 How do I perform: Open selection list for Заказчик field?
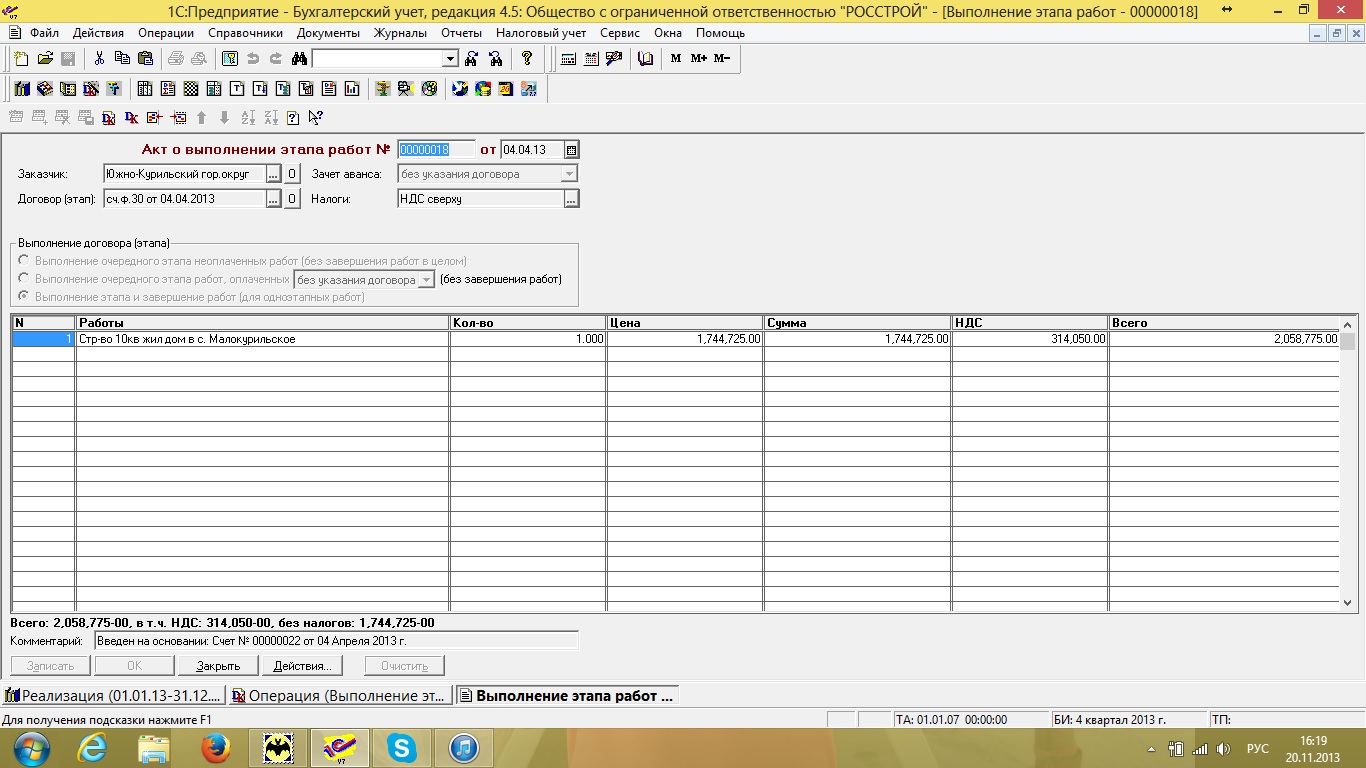(x=273, y=174)
